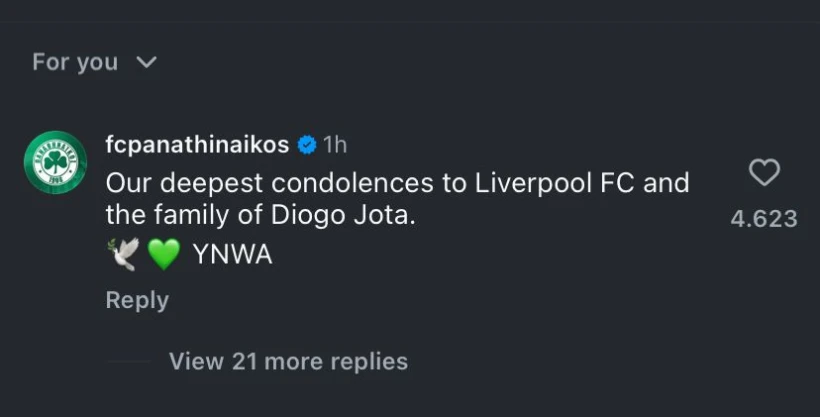Click the green heart emoji
Screen dimensions: 820x417
click(x=164, y=254)
